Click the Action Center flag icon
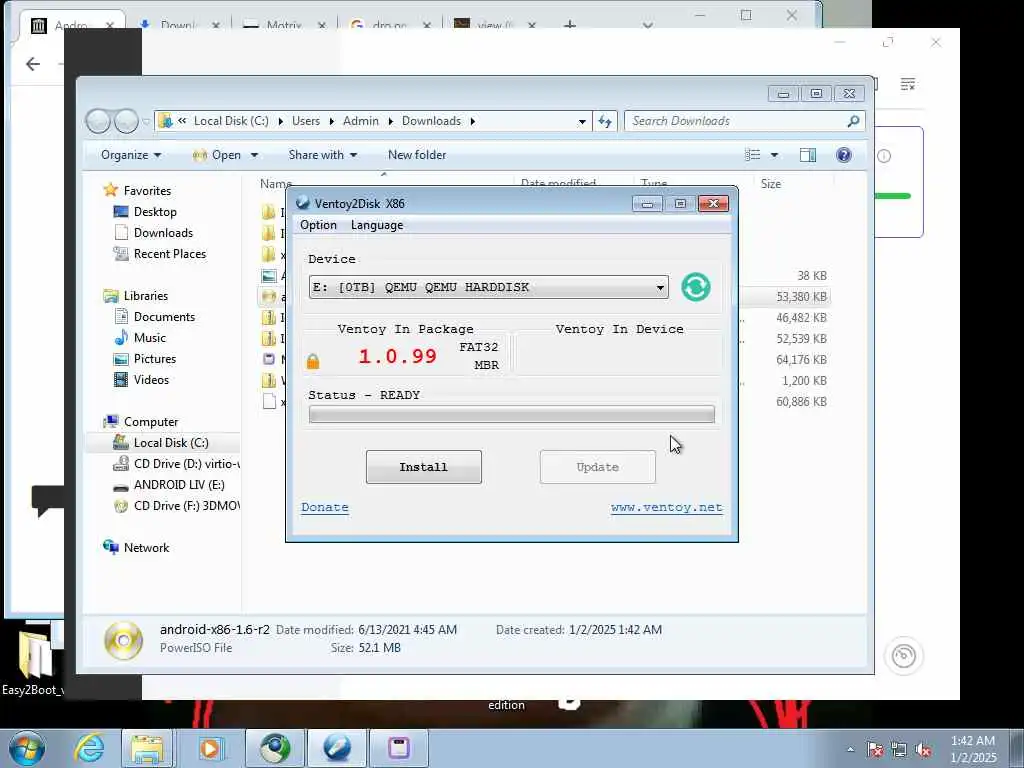The height and width of the screenshot is (768, 1024). pos(875,750)
